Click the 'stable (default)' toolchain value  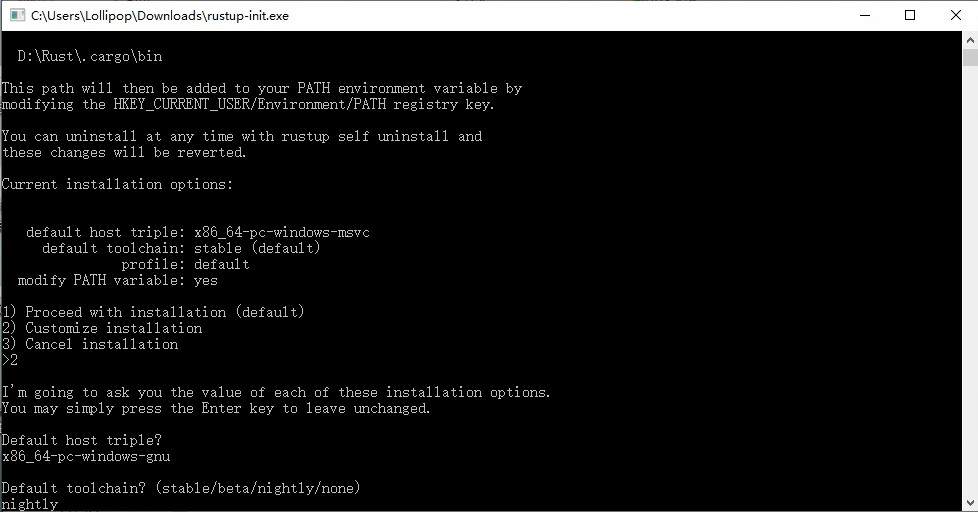click(257, 249)
